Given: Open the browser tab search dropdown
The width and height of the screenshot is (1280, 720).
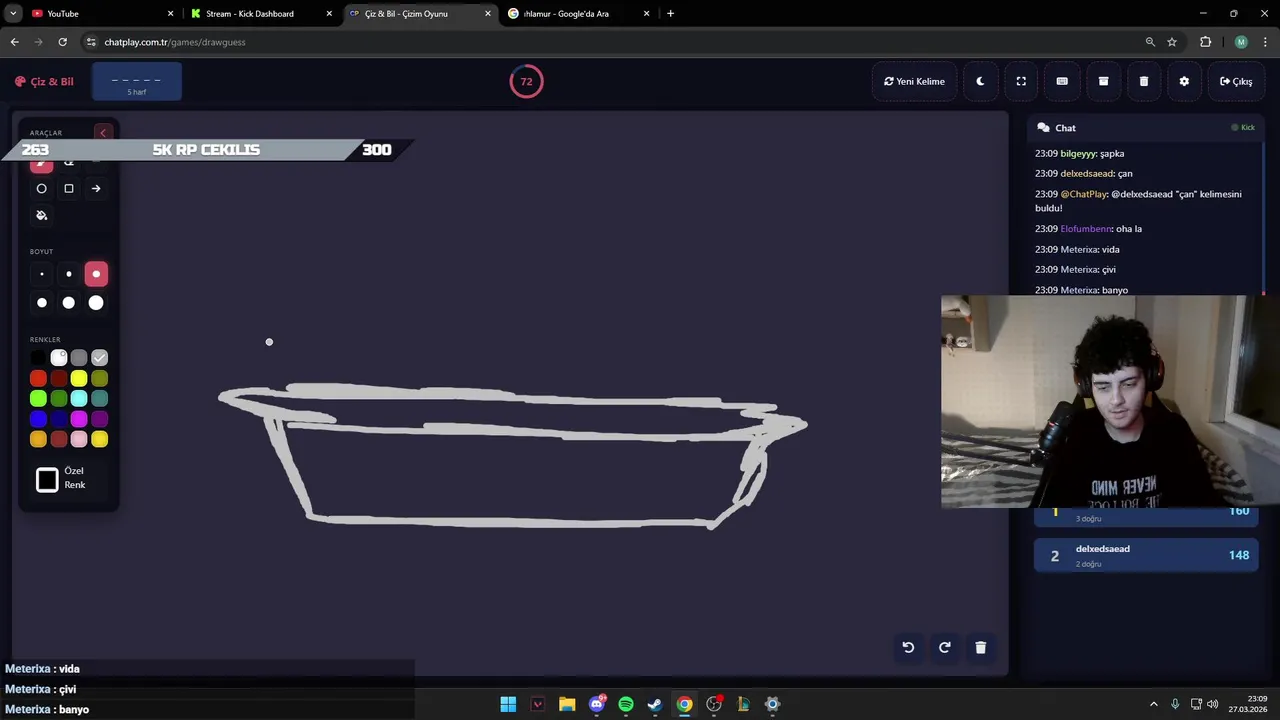Looking at the screenshot, I should 12,14.
